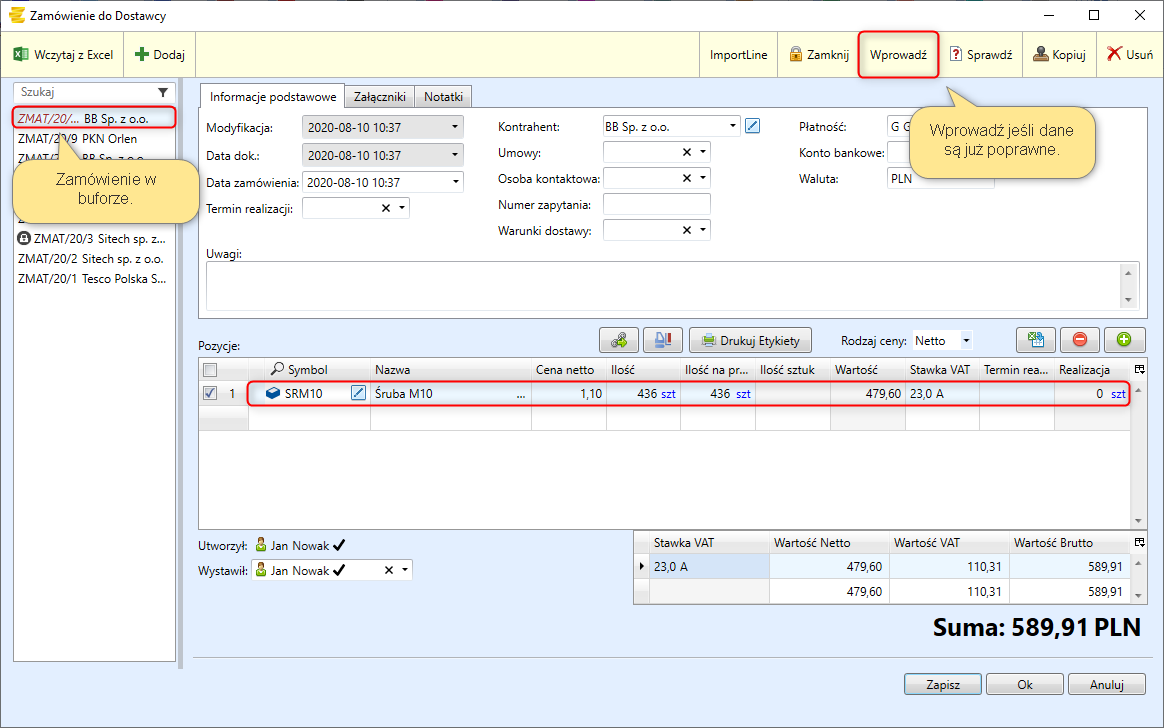Screen dimensions: 1164x728
Task: Click the Excel export icon above positions table
Action: point(1036,340)
